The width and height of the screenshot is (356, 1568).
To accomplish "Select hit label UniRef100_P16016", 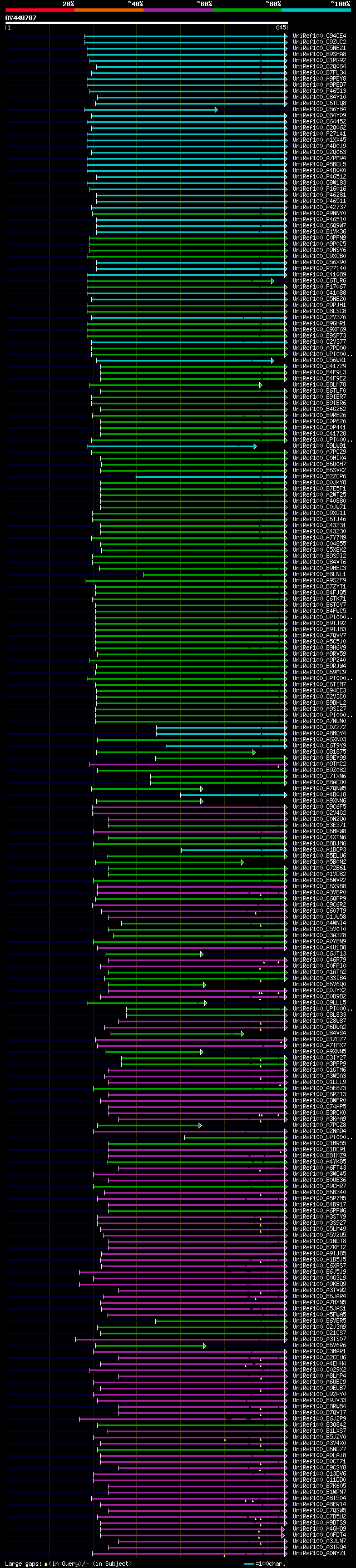I will (319, 189).
